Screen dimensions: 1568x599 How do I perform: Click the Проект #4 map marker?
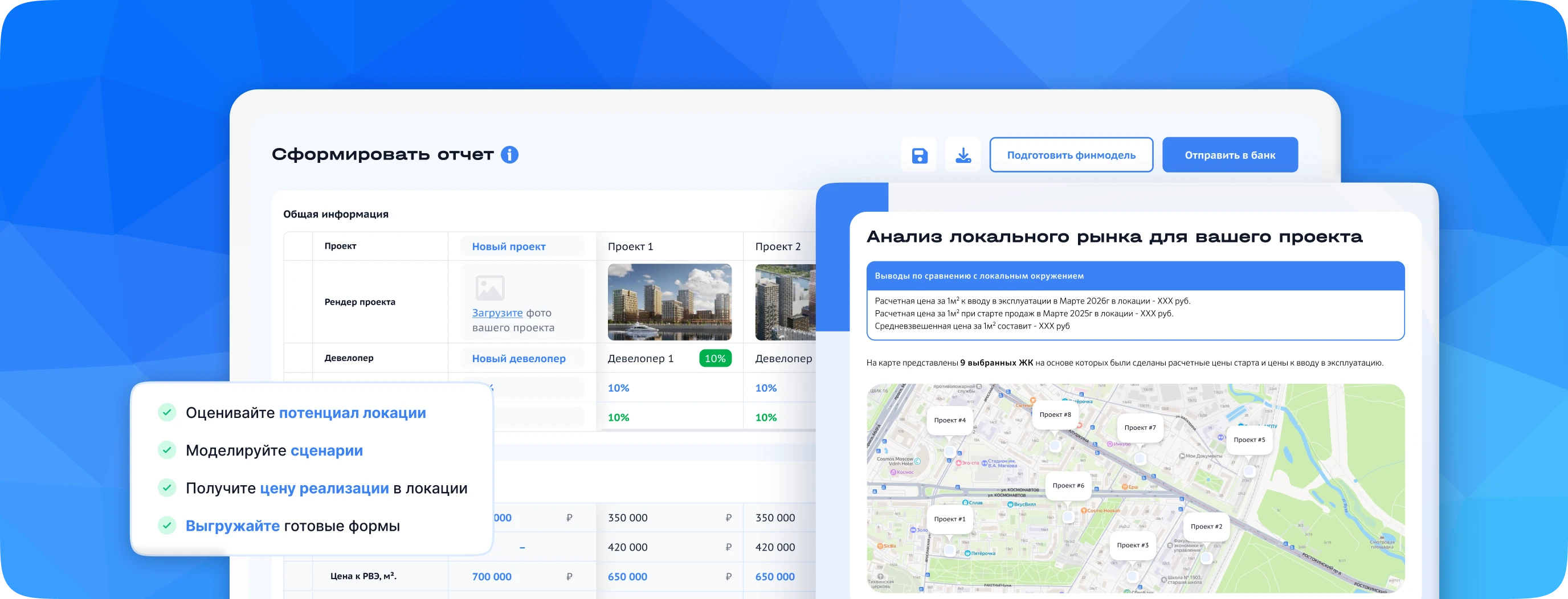(950, 420)
